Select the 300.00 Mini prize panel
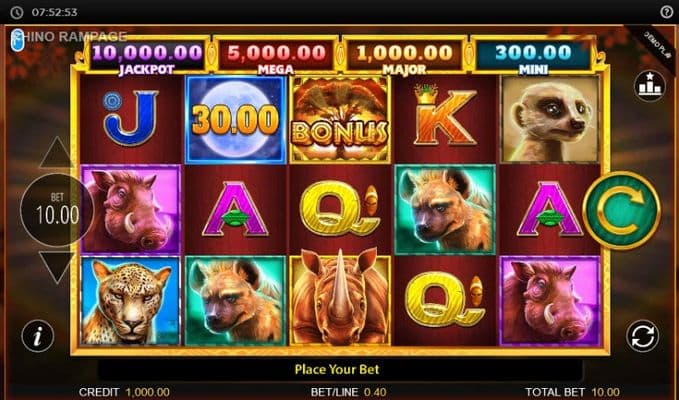Image resolution: width=679 pixels, height=400 pixels. tap(533, 56)
